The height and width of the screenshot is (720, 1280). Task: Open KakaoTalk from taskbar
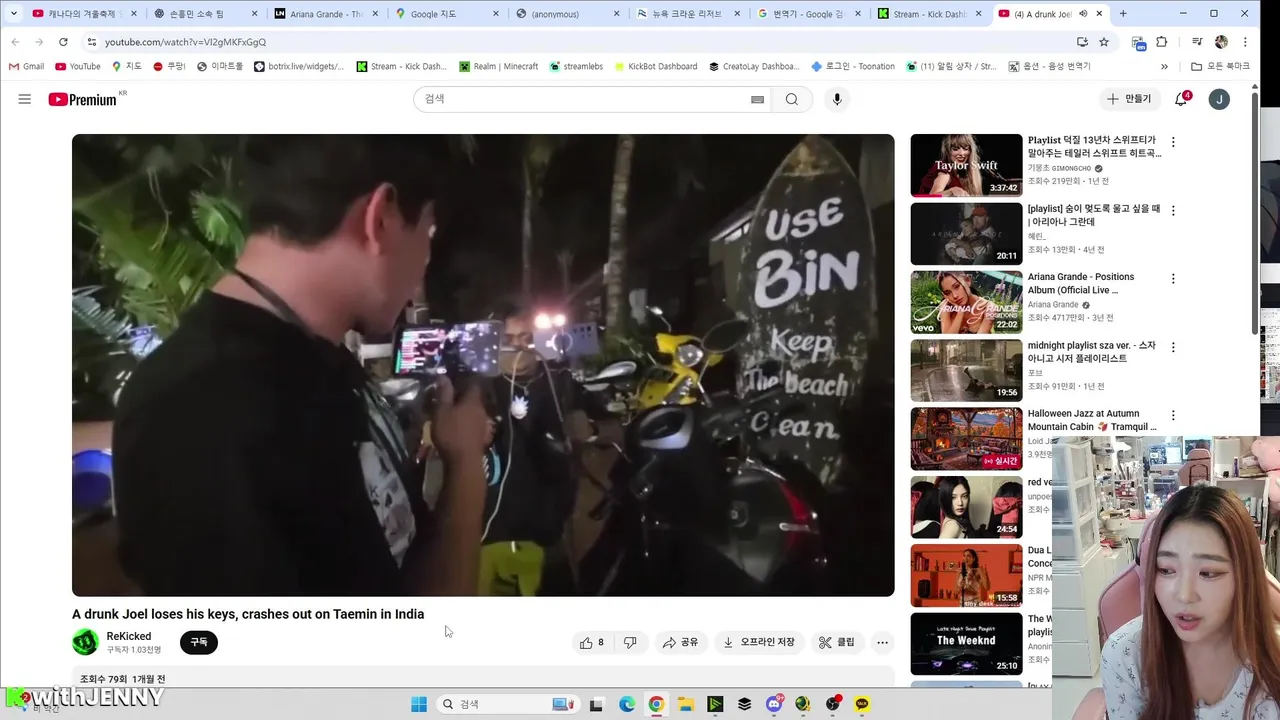point(862,704)
